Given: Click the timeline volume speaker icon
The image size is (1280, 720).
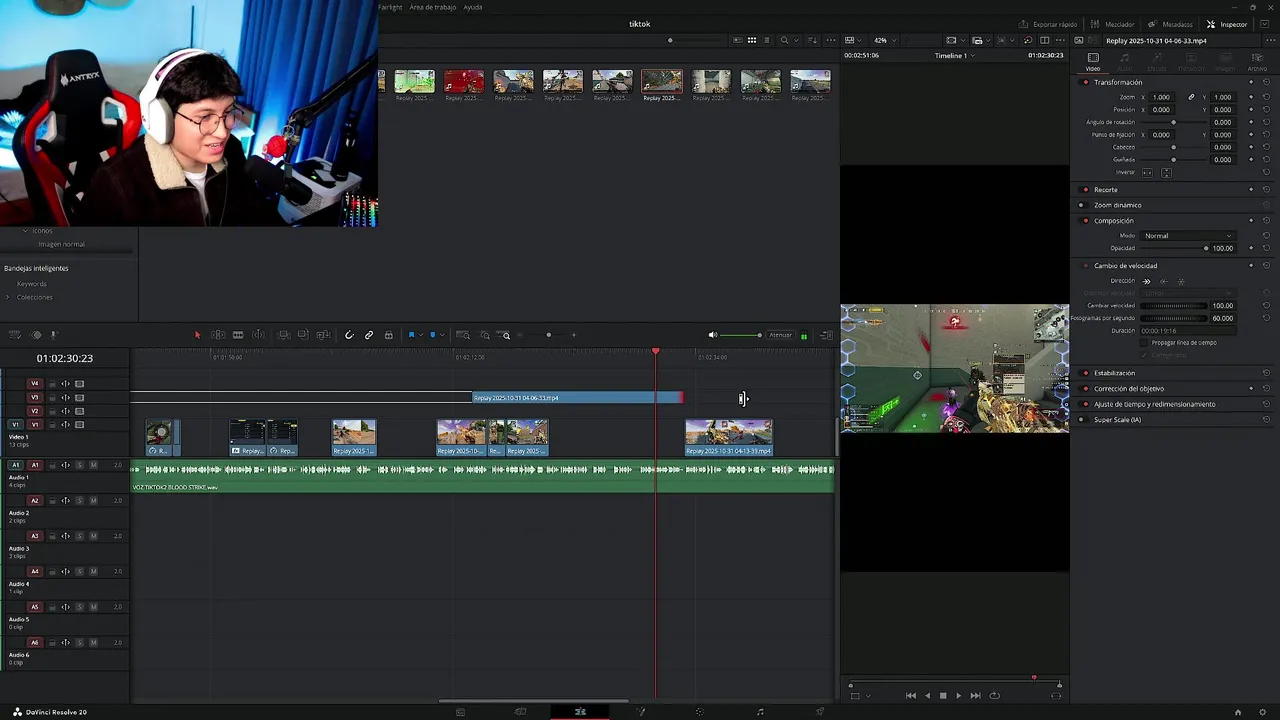Looking at the screenshot, I should tap(712, 335).
